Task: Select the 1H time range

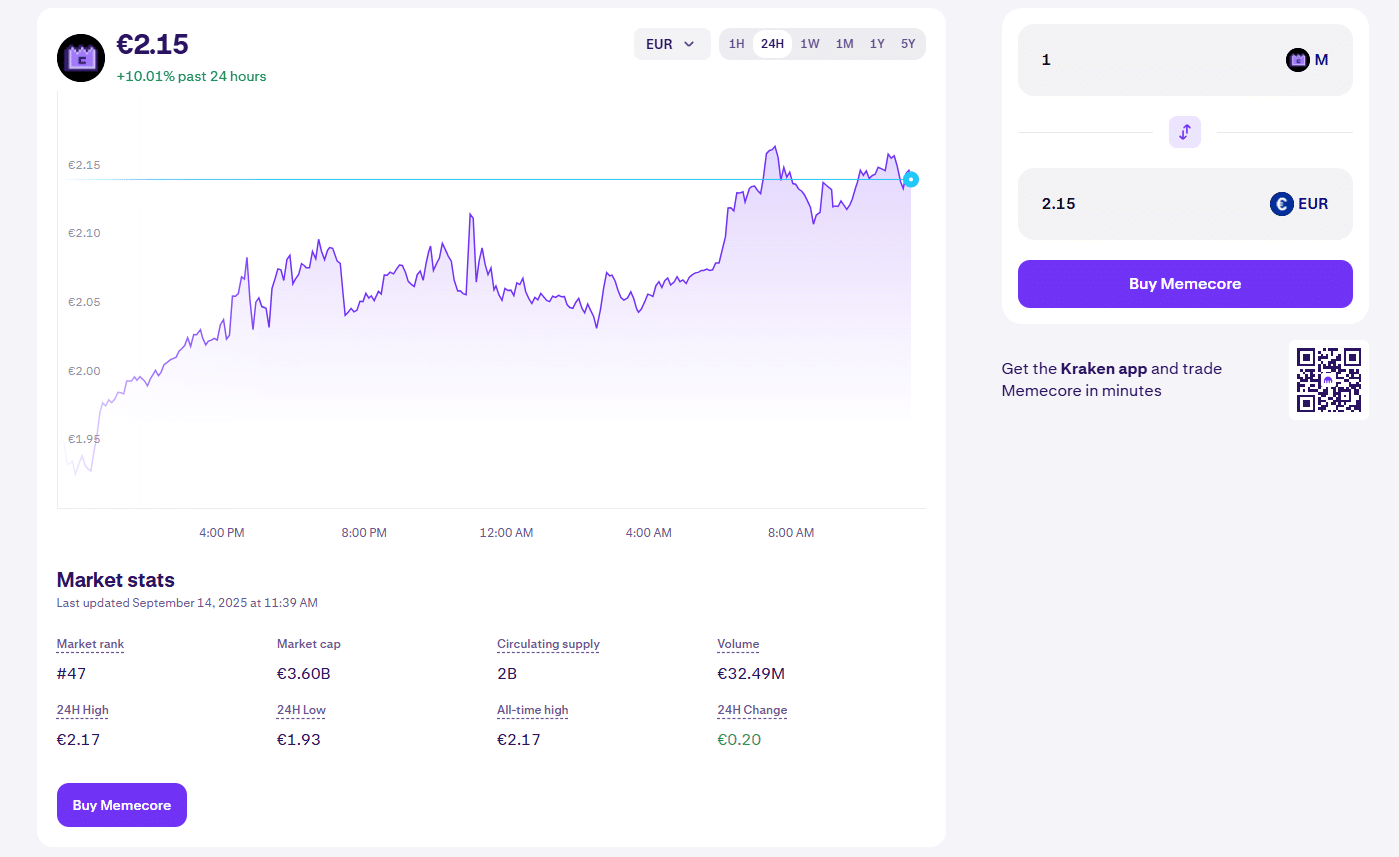Action: tap(736, 44)
